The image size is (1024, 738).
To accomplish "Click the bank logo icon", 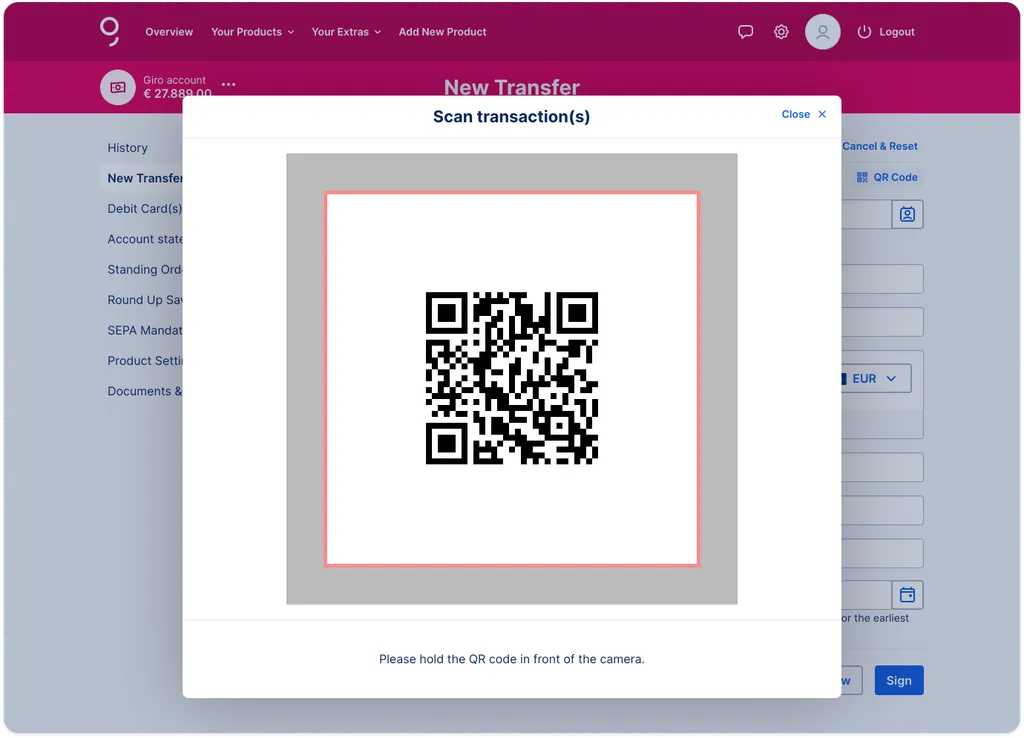I will (110, 31).
